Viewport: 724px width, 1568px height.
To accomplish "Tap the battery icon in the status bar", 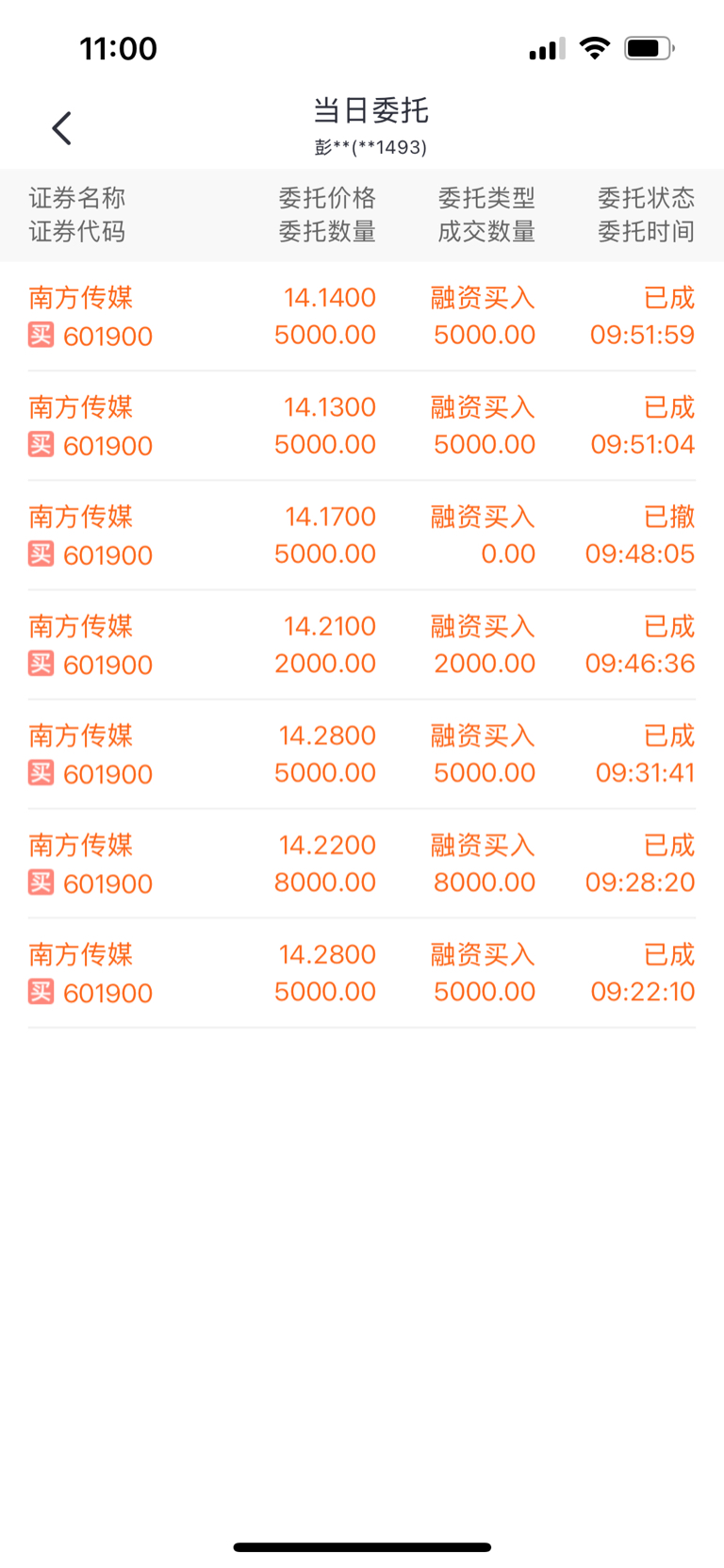I will (650, 48).
